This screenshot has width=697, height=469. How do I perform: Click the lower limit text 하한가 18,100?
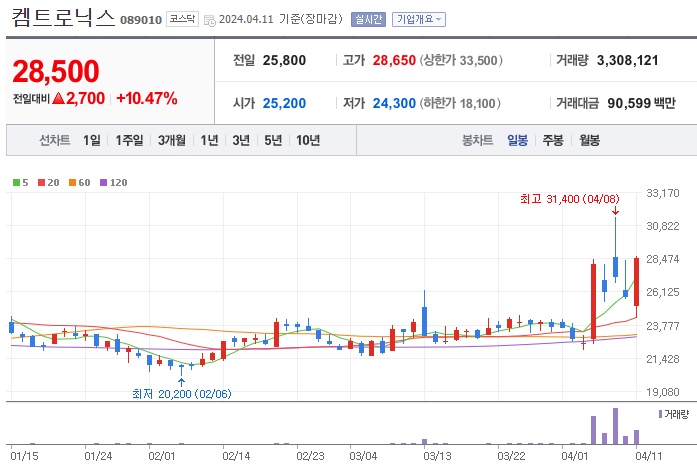click(461, 104)
